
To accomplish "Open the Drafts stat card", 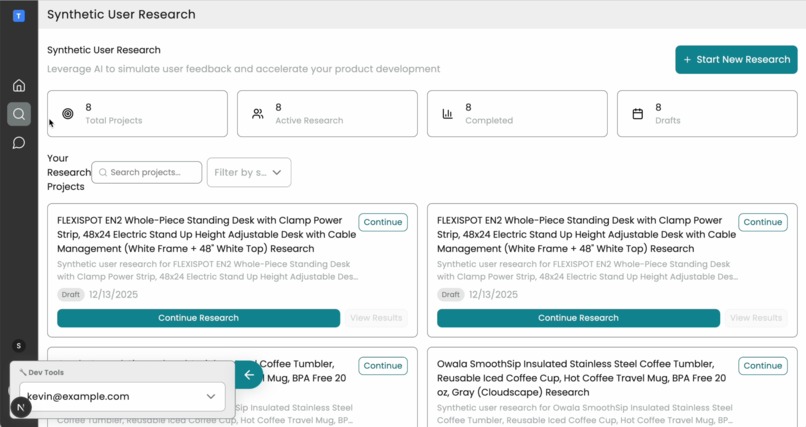I will point(707,114).
